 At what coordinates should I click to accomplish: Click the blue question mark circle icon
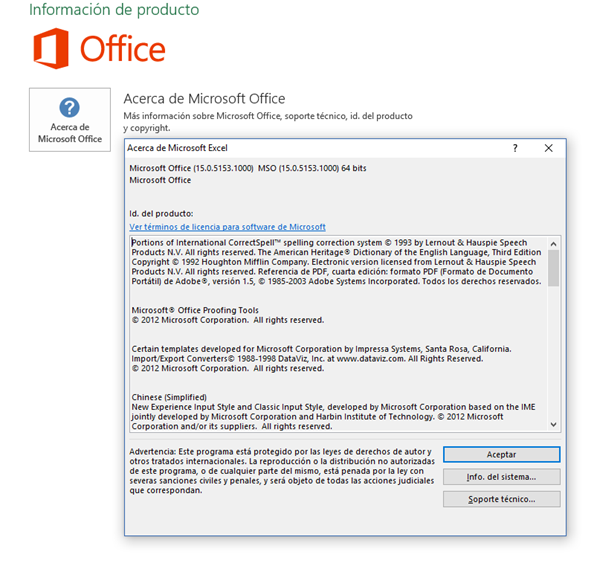coord(70,107)
